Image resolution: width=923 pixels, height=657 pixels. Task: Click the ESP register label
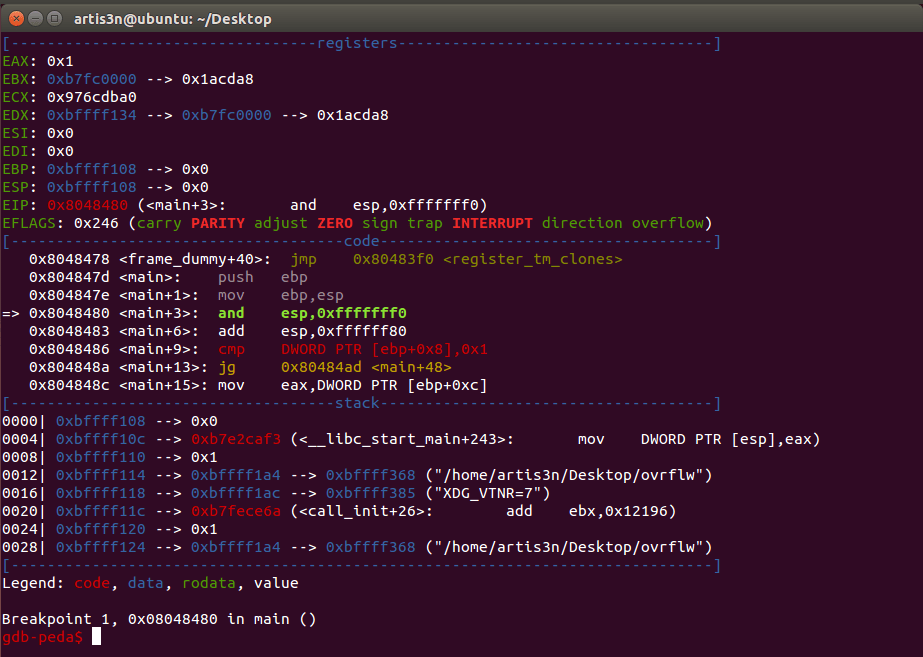click(15, 187)
